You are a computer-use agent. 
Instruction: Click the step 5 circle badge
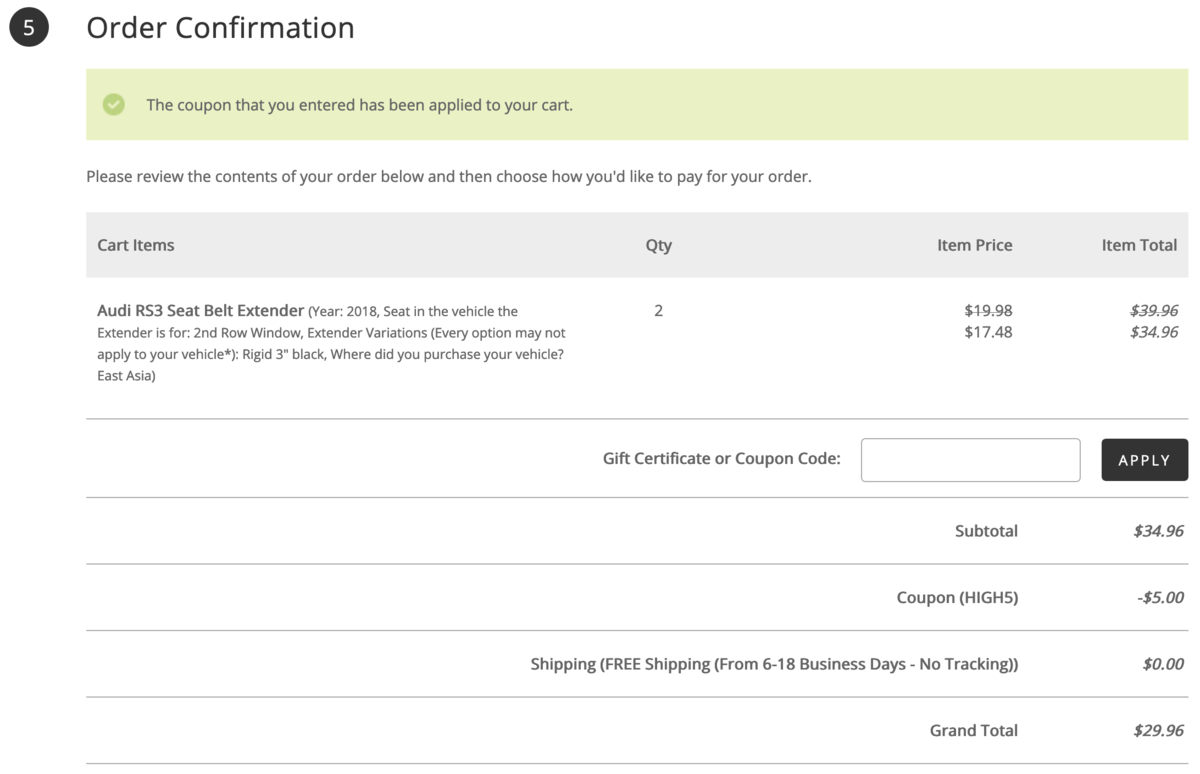[28, 28]
